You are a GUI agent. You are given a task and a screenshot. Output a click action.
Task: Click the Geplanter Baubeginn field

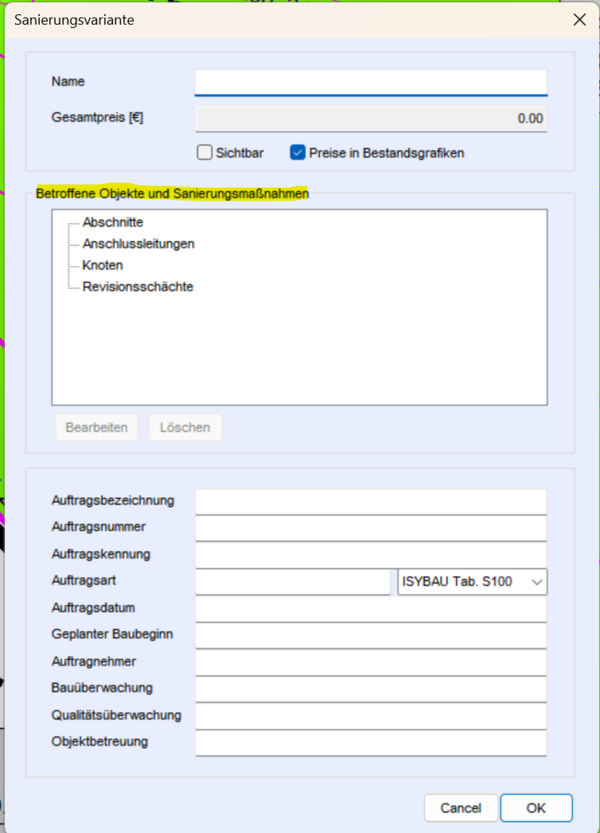(371, 635)
